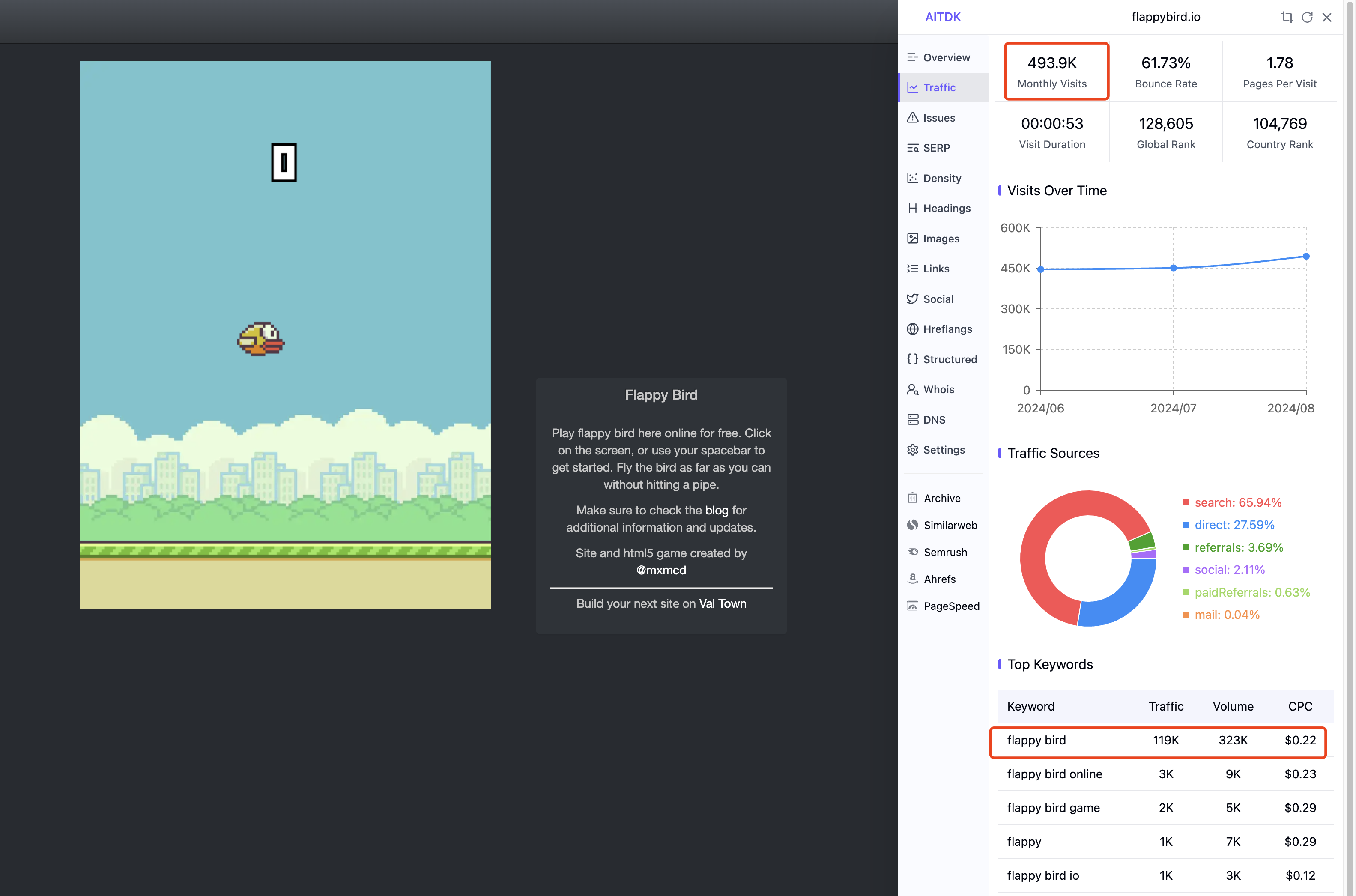Screen dimensions: 1356x896
Task: Click the PageSpeed gauge icon
Action: point(913,606)
